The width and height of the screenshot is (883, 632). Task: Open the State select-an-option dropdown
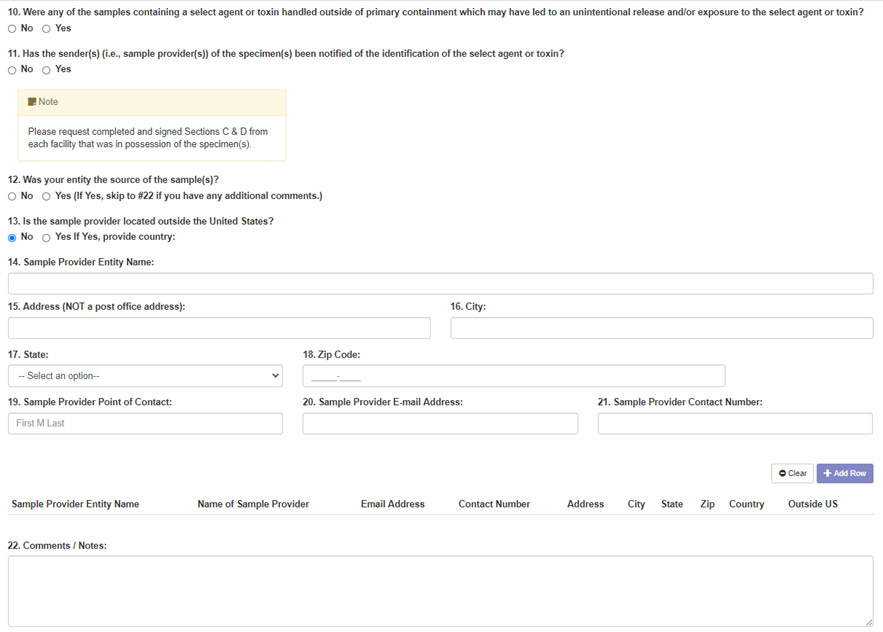(145, 376)
